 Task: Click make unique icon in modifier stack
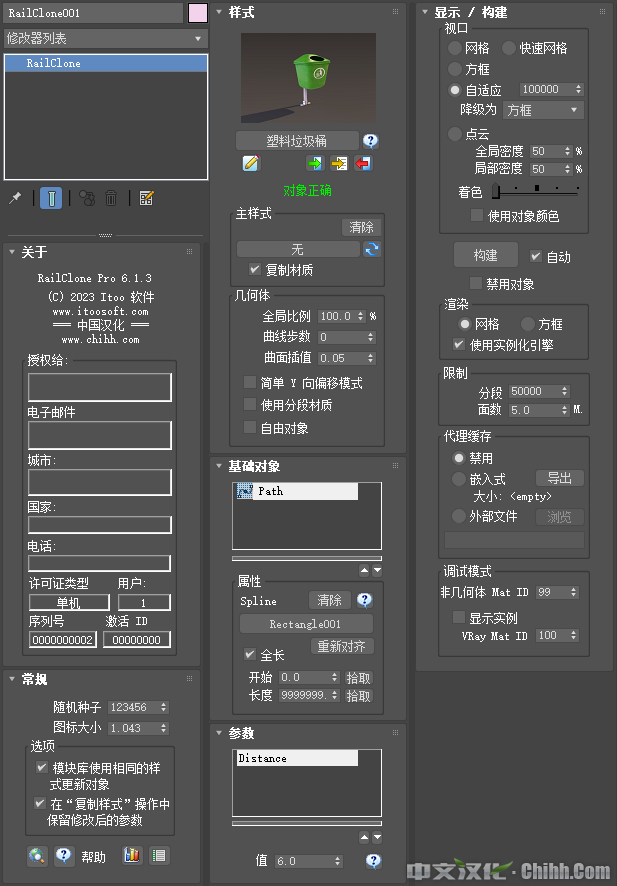pyautogui.click(x=86, y=198)
